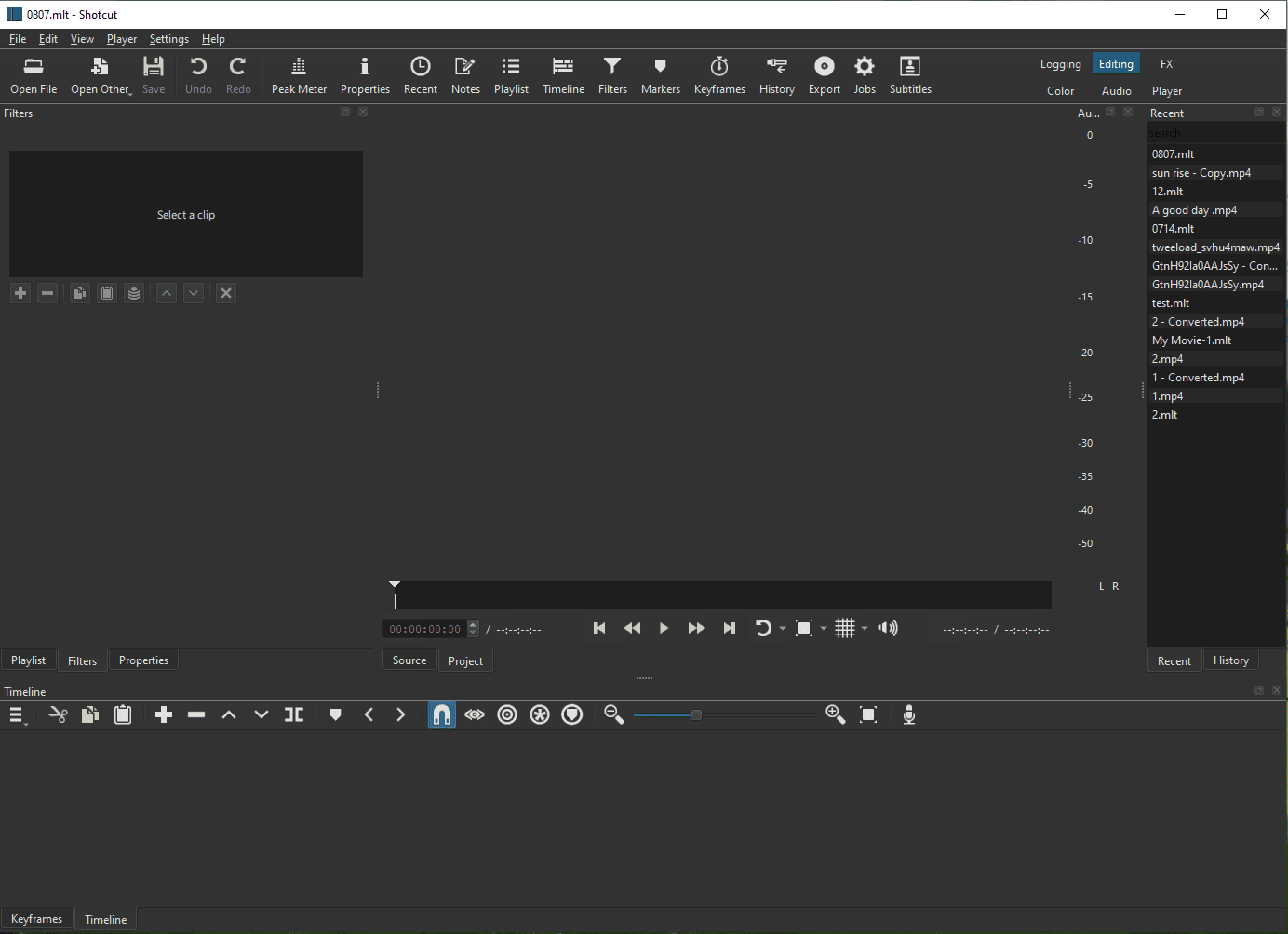Open the timeline hamburger menu
1288x934 pixels.
(x=17, y=714)
